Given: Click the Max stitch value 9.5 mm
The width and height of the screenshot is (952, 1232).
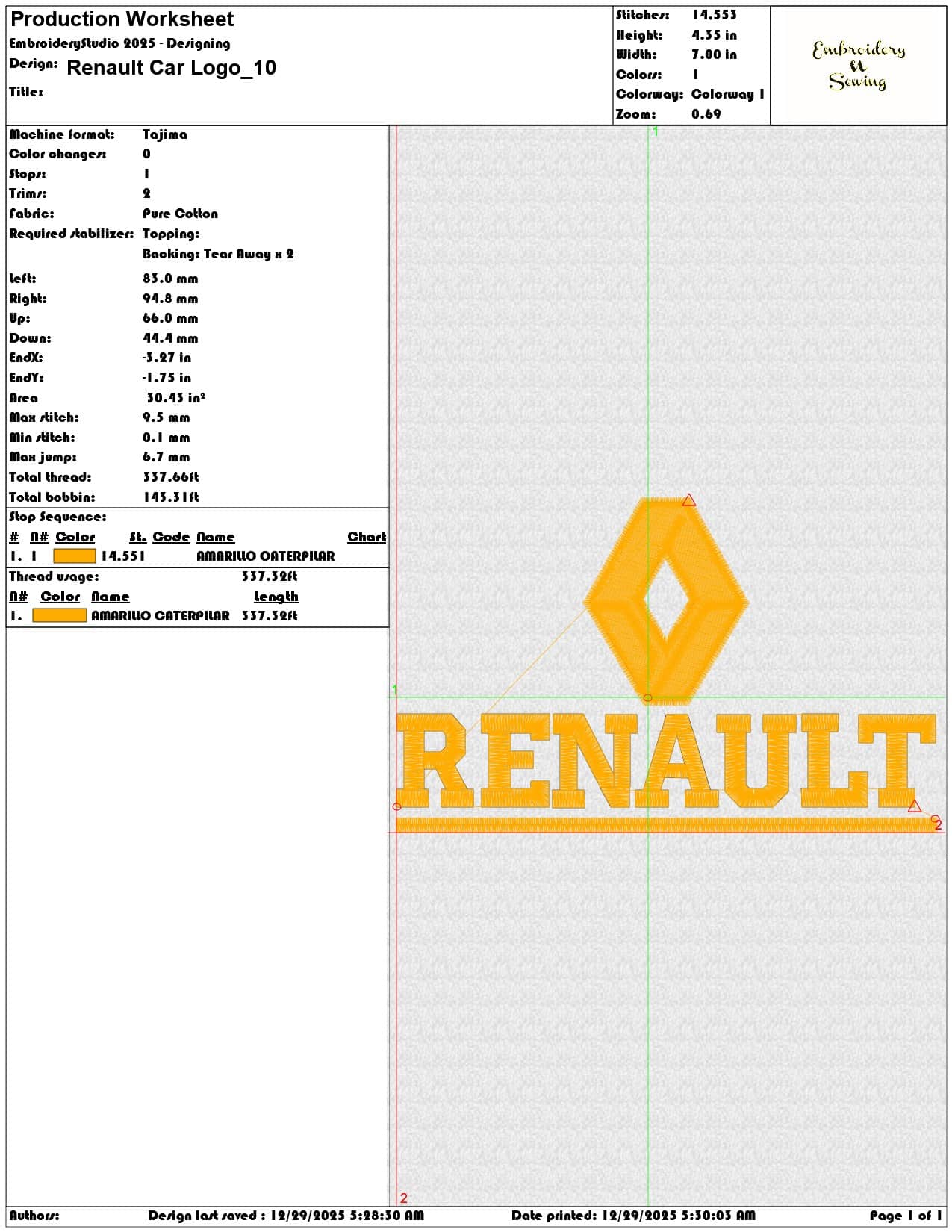Looking at the screenshot, I should click(167, 417).
